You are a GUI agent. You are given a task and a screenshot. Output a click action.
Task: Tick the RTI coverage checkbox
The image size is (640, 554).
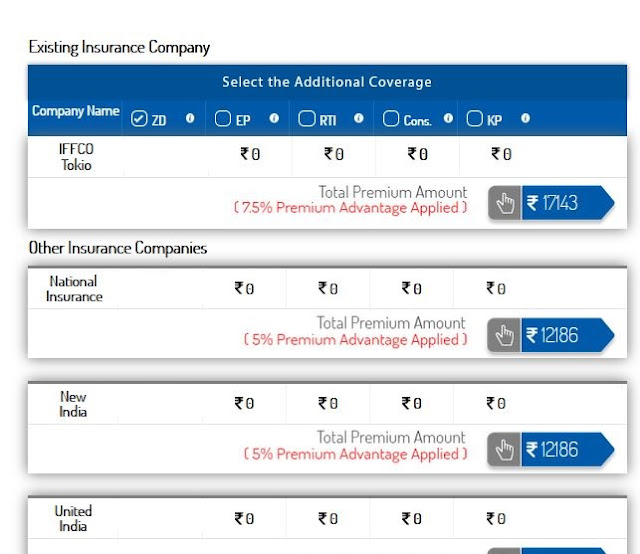coord(307,118)
